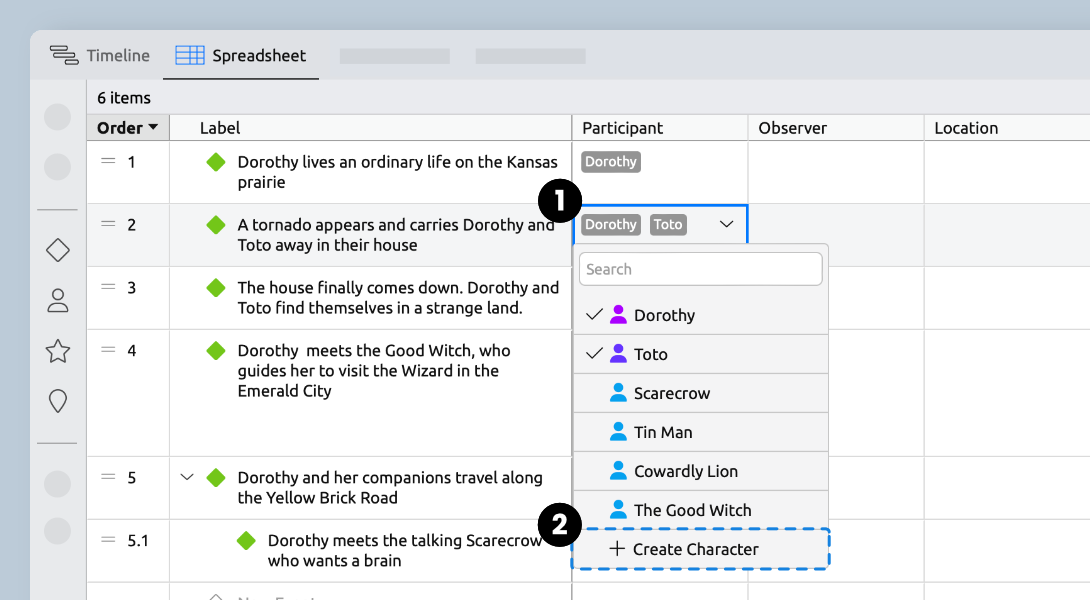Collapse event 5 Yellow Brick Road row
The image size is (1090, 600).
[x=186, y=478]
